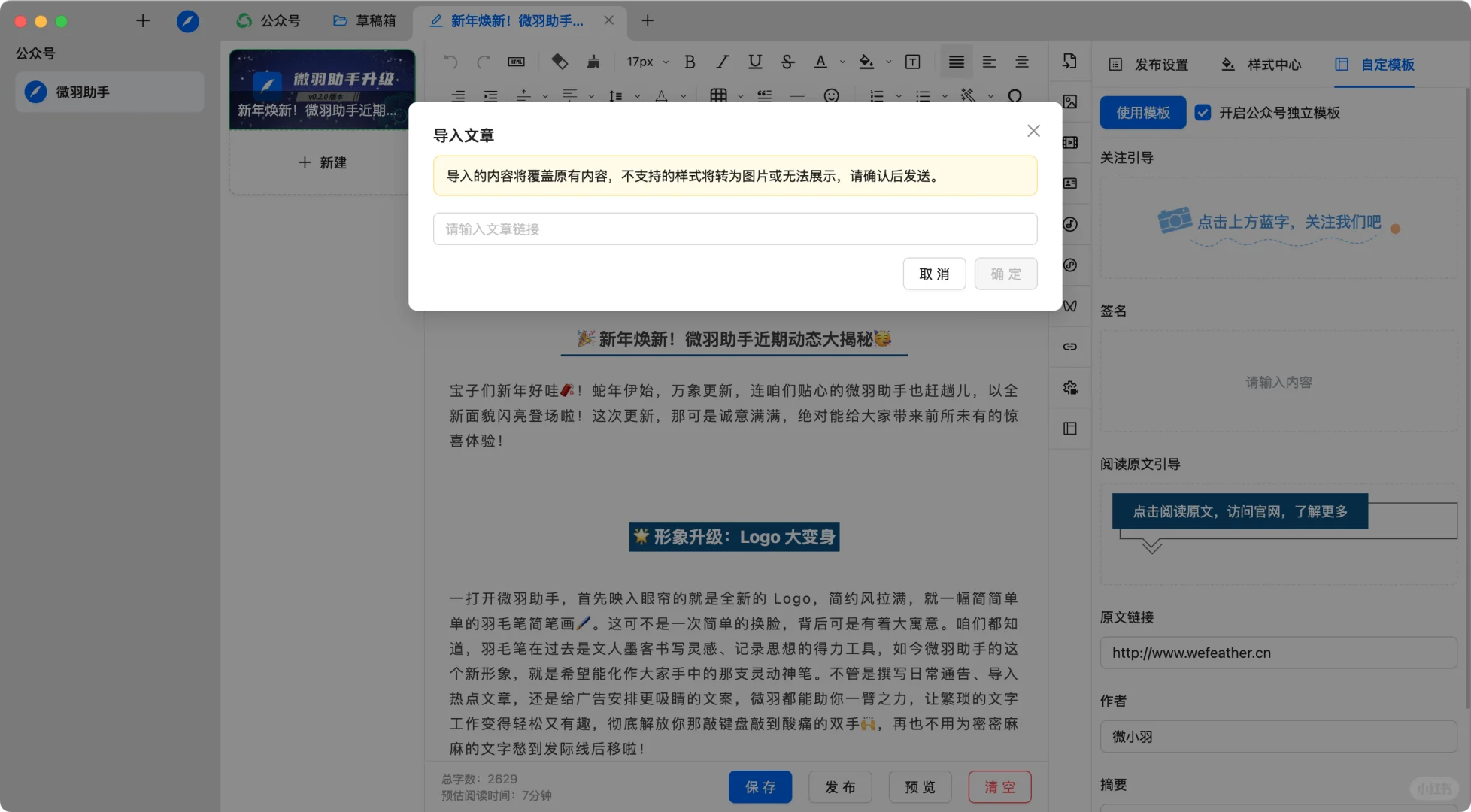Select the table insert icon

718,96
